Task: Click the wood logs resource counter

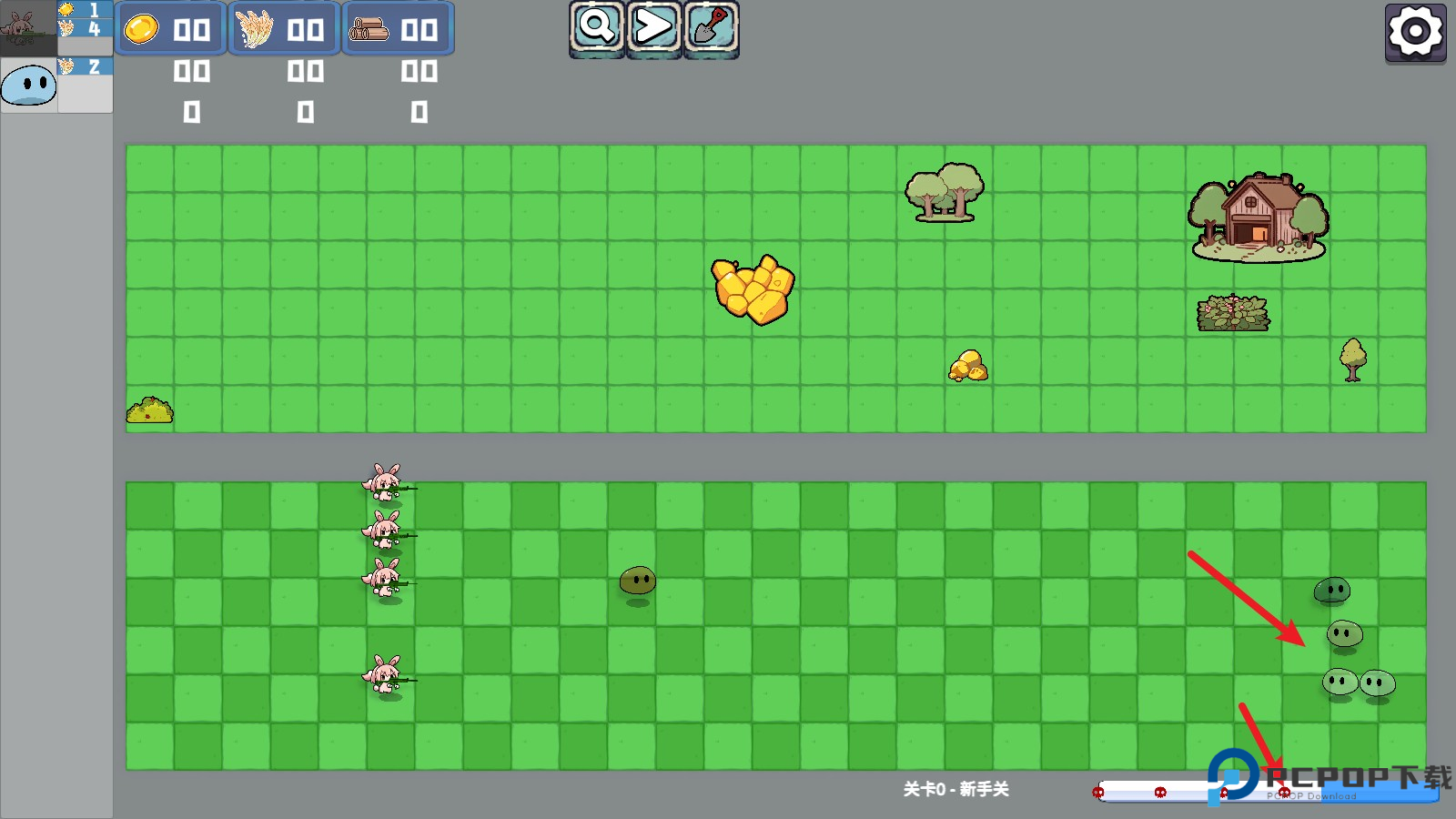Action: point(398,29)
